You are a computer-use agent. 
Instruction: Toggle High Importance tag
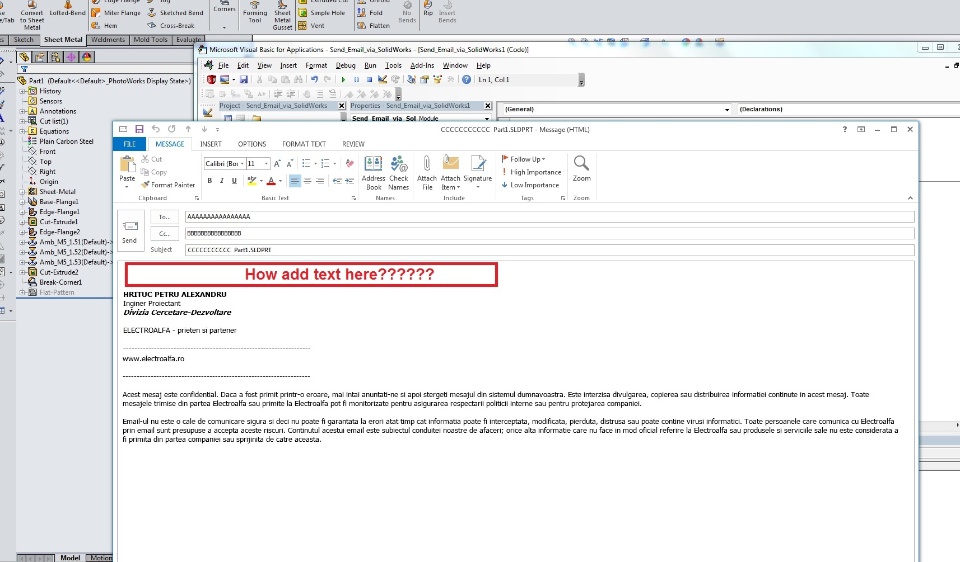click(531, 172)
